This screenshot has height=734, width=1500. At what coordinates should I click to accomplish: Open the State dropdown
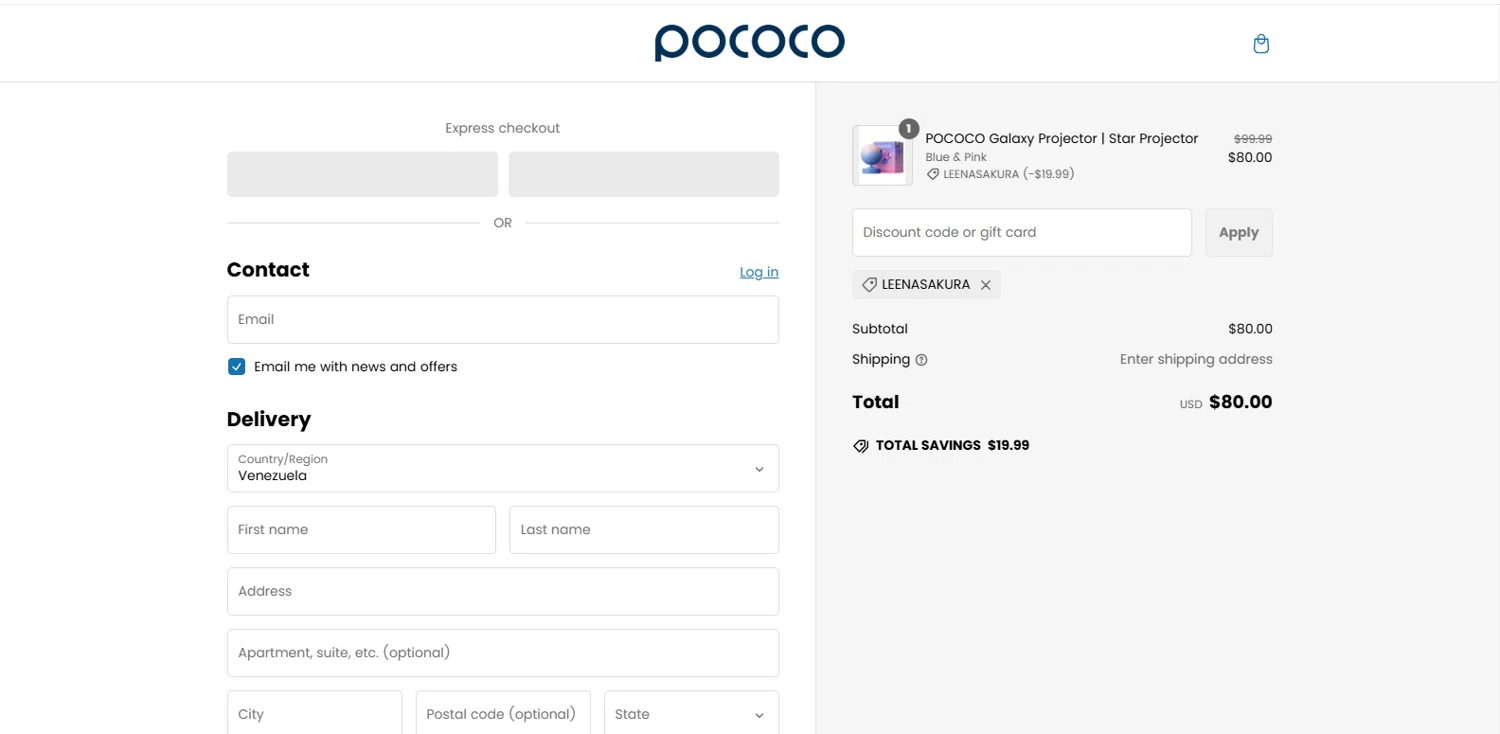tap(691, 714)
